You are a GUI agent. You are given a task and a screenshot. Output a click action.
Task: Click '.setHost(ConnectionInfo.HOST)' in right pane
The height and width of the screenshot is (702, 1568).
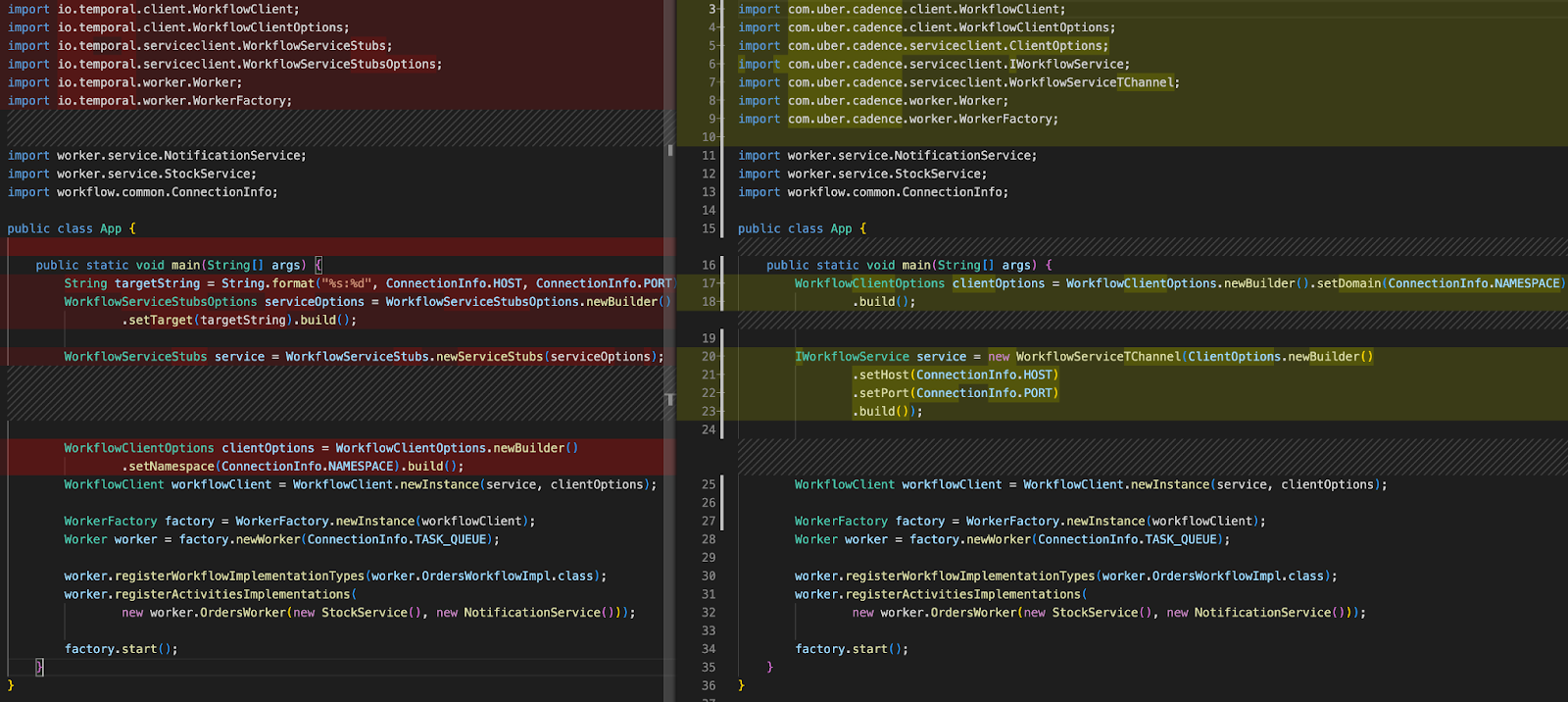click(955, 375)
